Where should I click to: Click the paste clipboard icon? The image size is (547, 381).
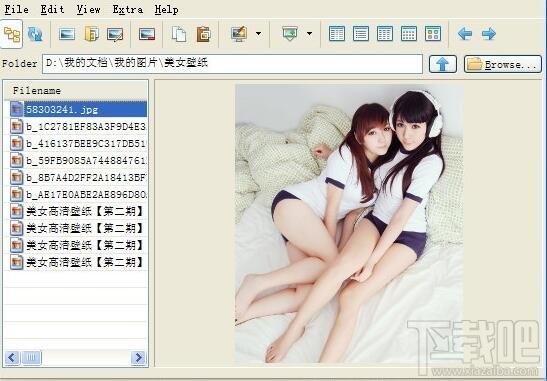[203, 34]
